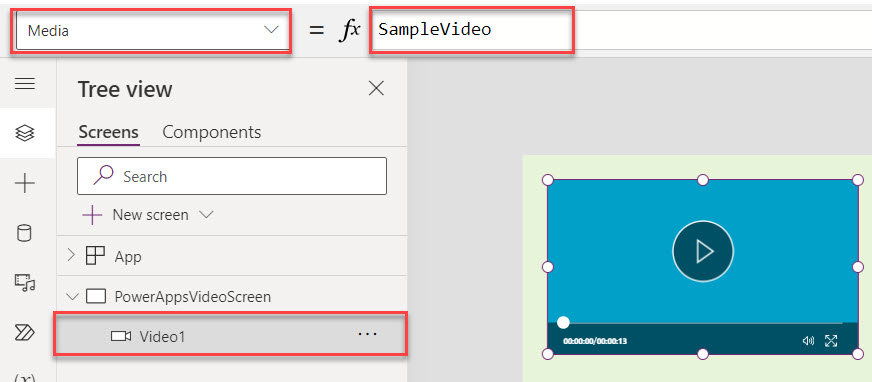
Task: Open the New screen chevron dropdown
Action: [206, 215]
